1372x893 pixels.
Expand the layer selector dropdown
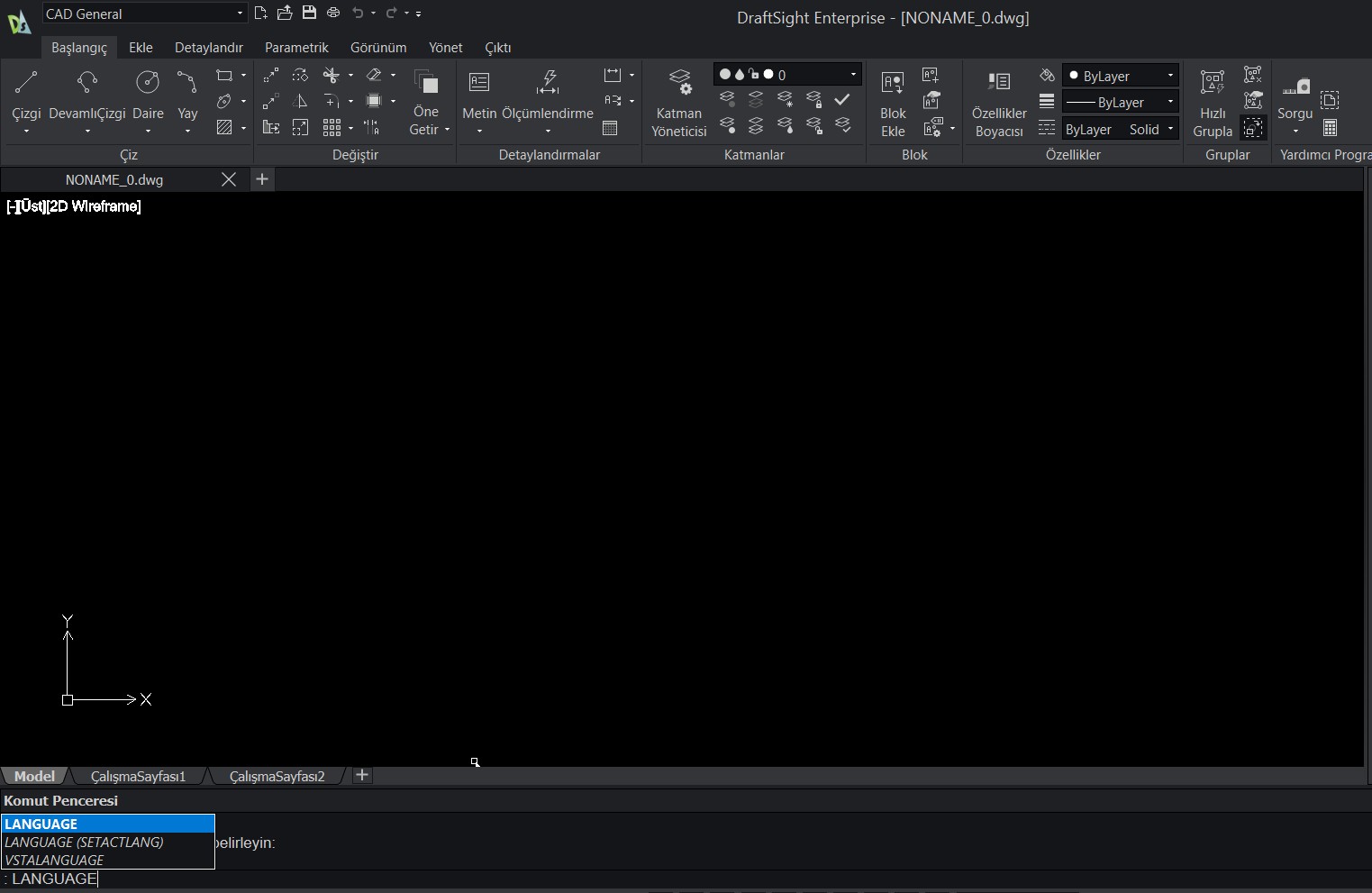point(853,75)
